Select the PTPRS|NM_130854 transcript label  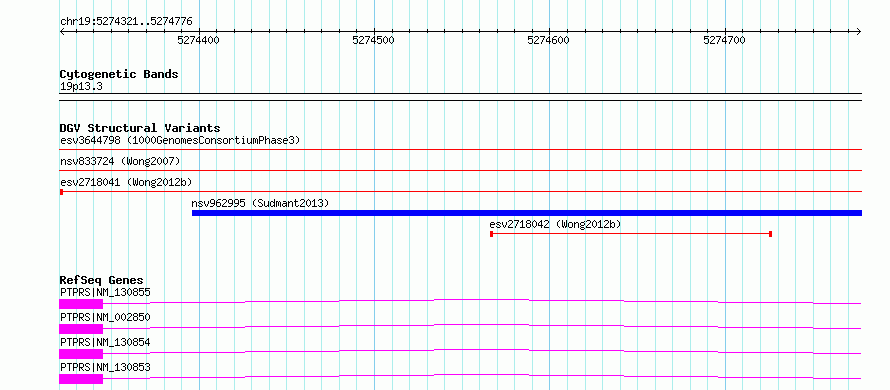[x=105, y=342]
